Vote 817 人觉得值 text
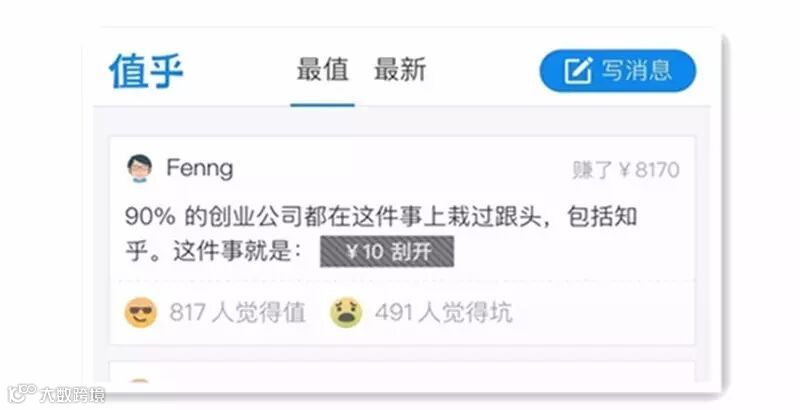 [237, 312]
